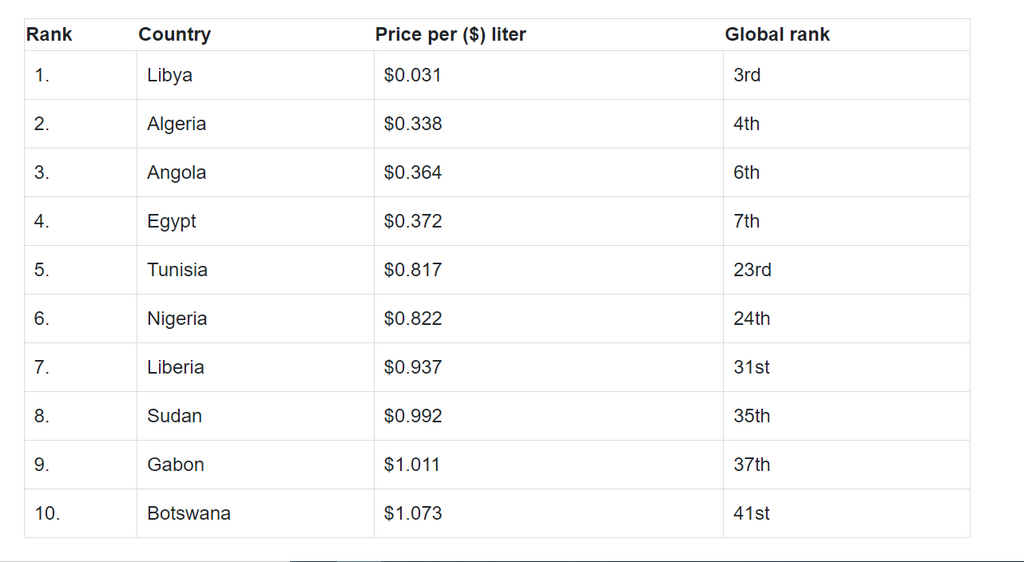Select the Algeria country cell
The height and width of the screenshot is (562, 1024).
pos(176,124)
